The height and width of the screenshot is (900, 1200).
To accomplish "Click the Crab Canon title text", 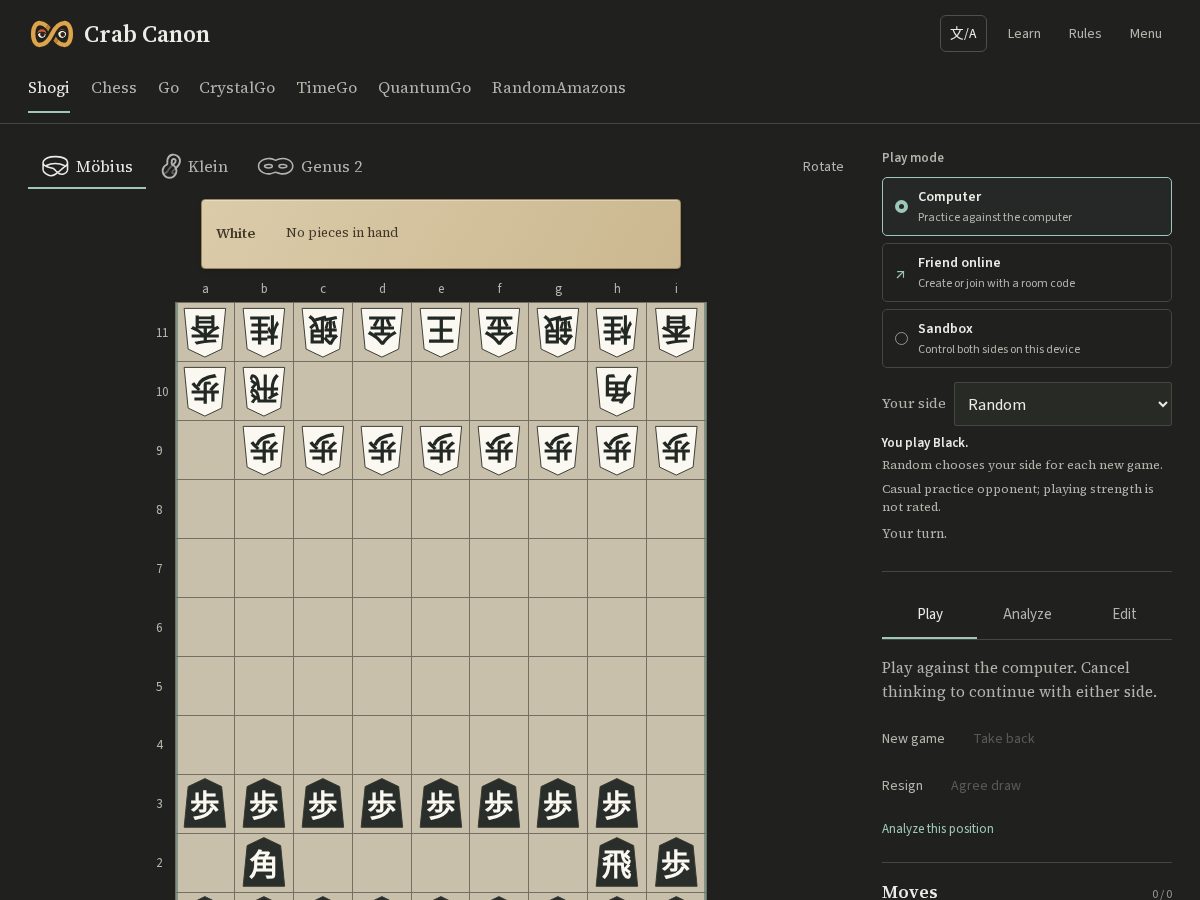I will tap(147, 34).
